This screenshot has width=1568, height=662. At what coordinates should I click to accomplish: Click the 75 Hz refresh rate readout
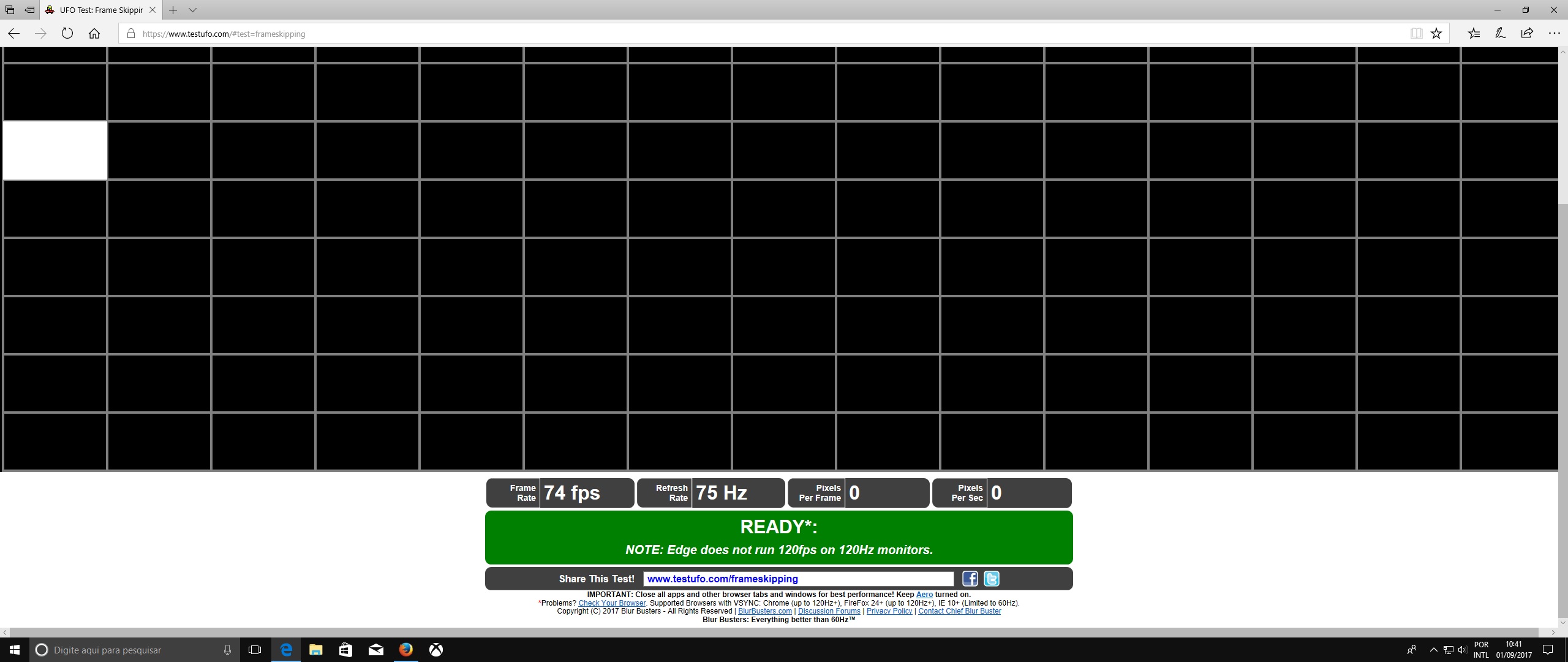[722, 493]
